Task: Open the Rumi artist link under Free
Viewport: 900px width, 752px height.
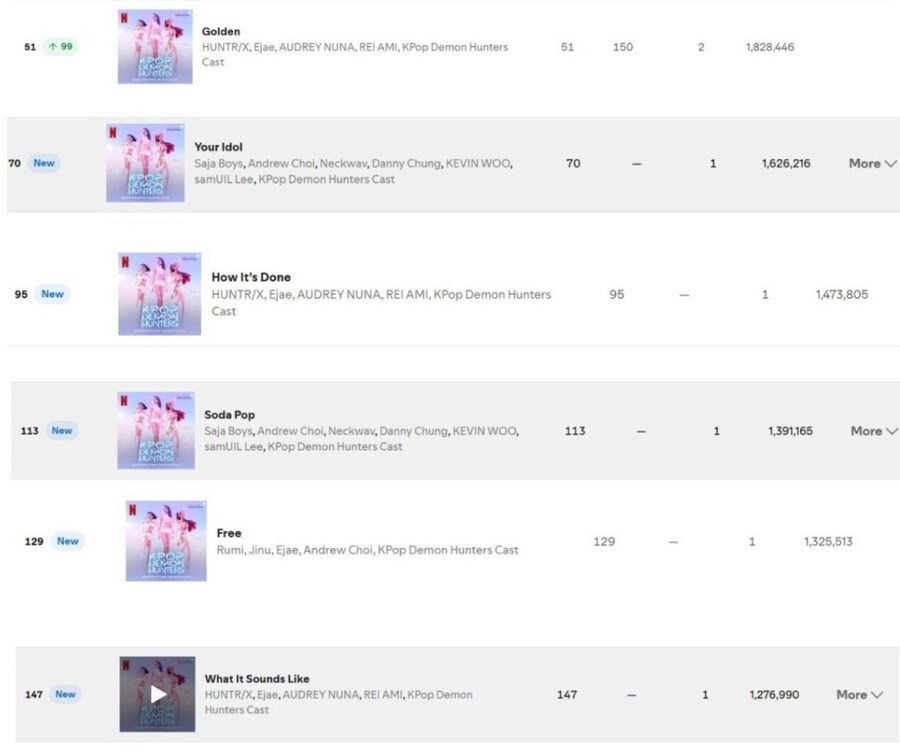Action: tap(230, 550)
